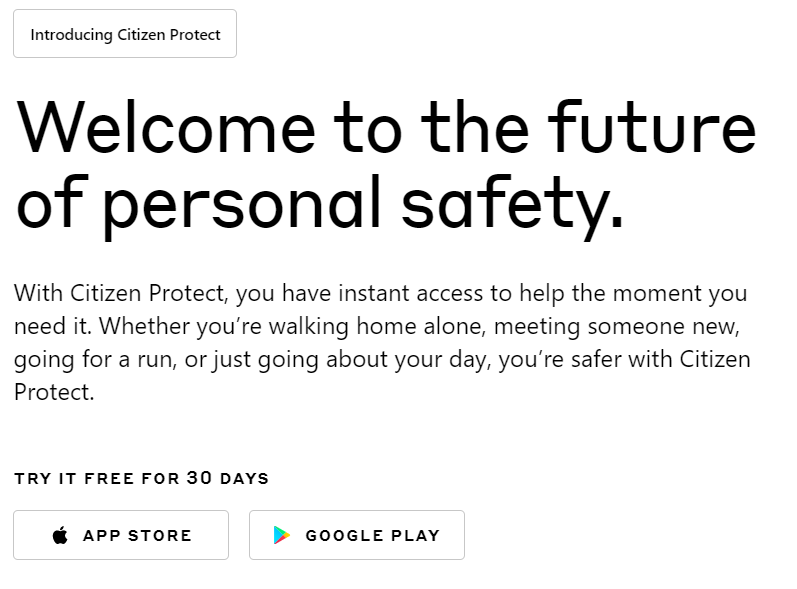Click the word Introducing in the top button
The height and width of the screenshot is (589, 797).
click(x=71, y=35)
